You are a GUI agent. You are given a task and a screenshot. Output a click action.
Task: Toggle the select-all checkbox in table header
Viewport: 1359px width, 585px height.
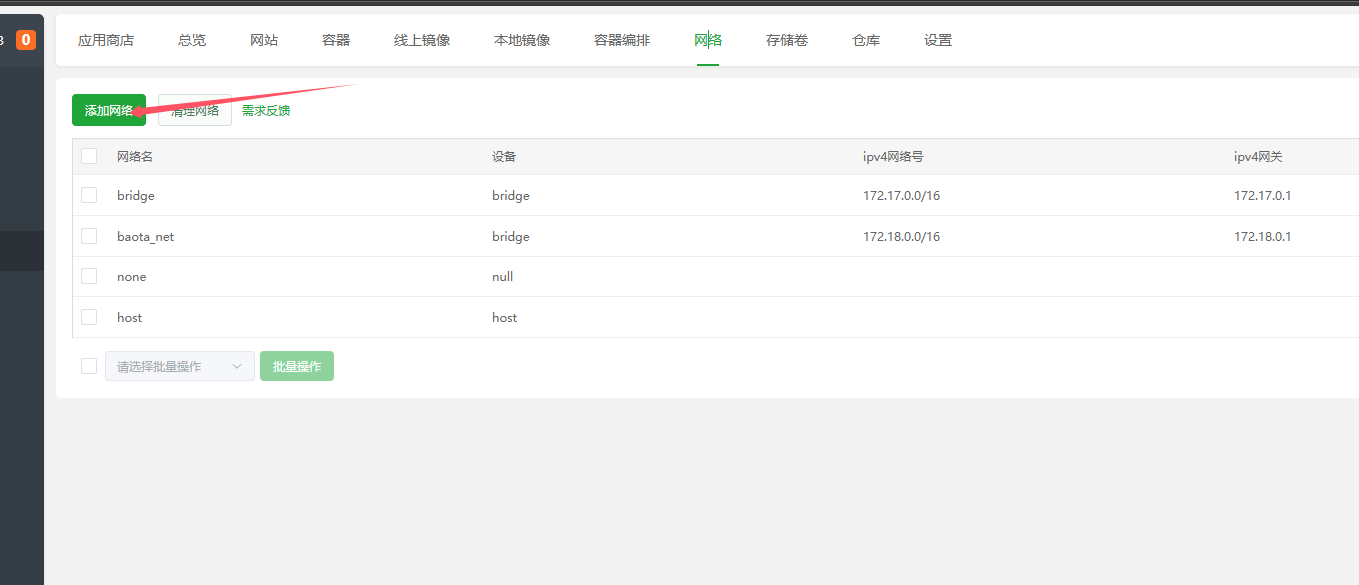(89, 156)
